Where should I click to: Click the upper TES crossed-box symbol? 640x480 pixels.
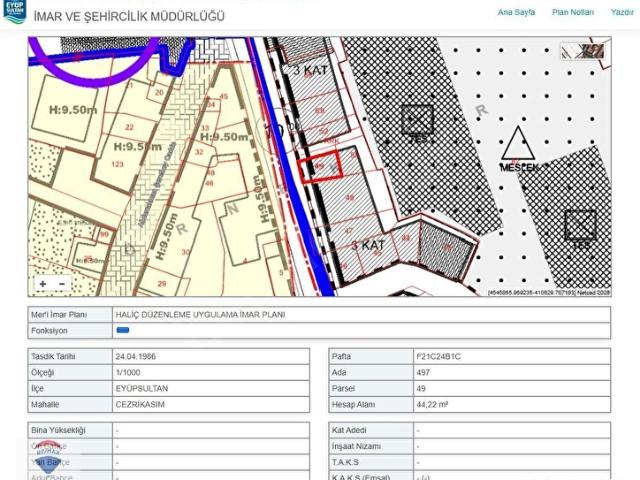click(x=417, y=120)
